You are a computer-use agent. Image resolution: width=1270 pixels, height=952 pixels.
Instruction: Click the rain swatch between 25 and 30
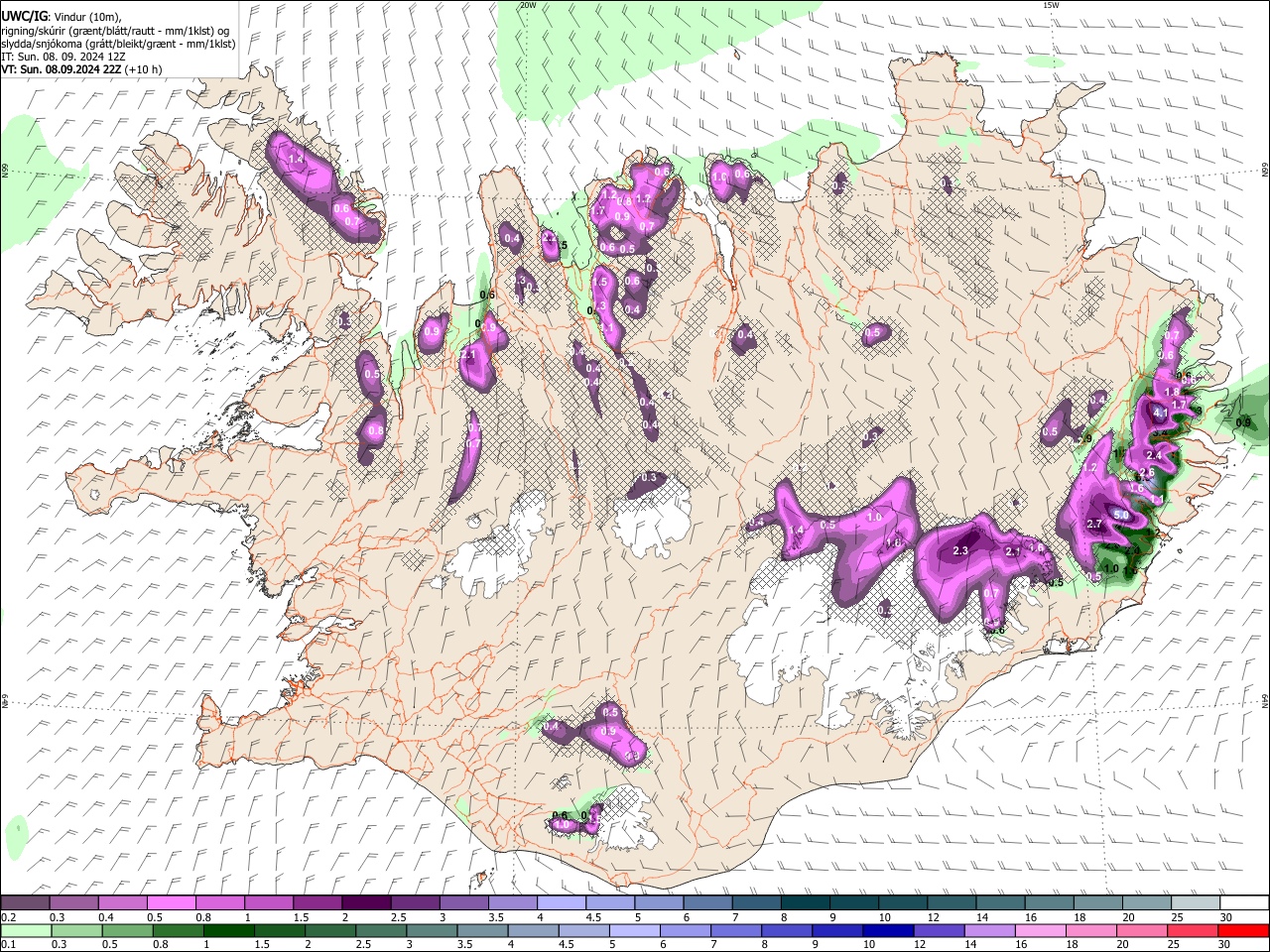tap(1194, 930)
